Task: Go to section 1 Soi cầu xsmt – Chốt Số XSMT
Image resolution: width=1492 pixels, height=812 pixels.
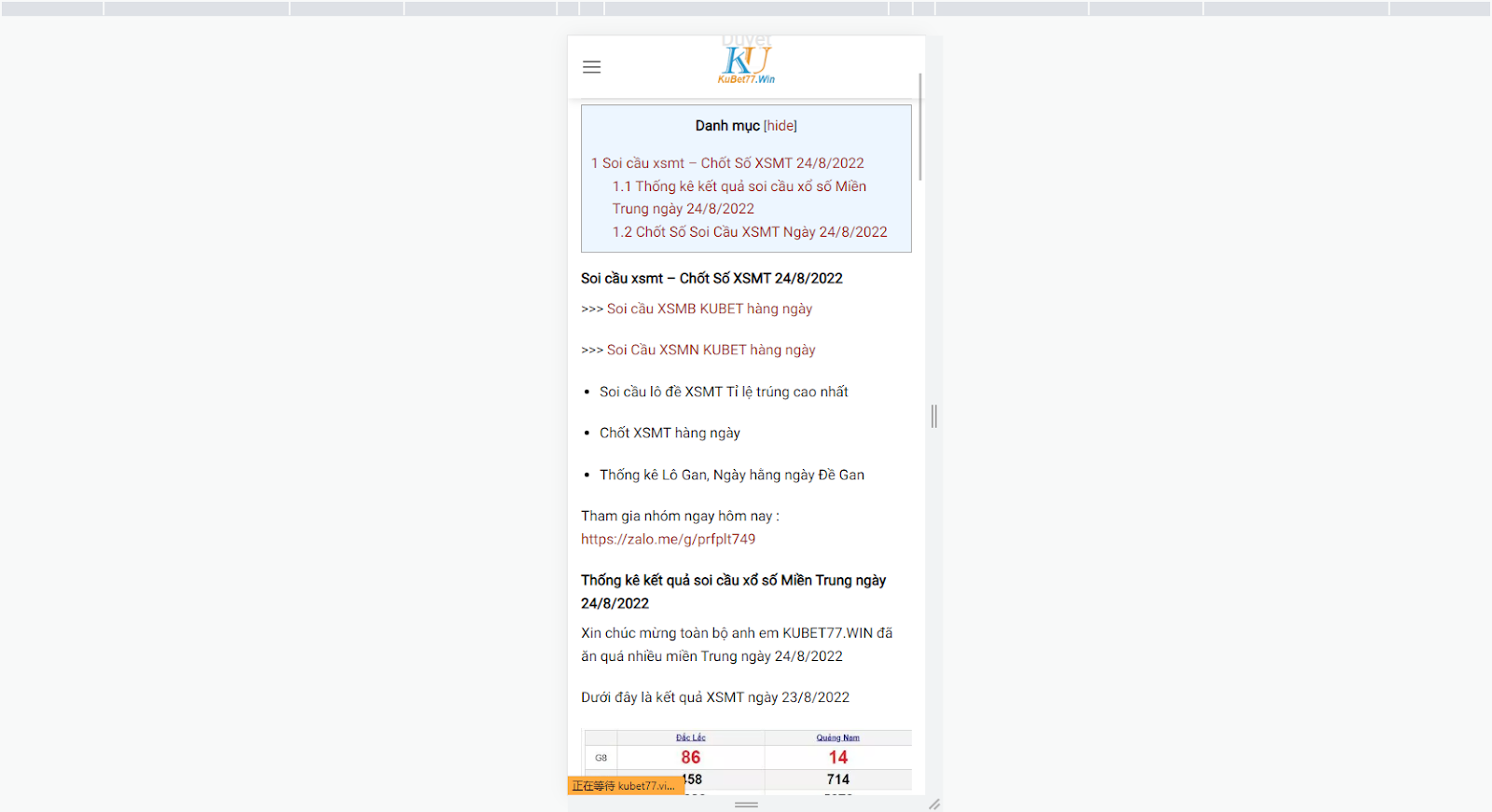Action: tap(727, 163)
